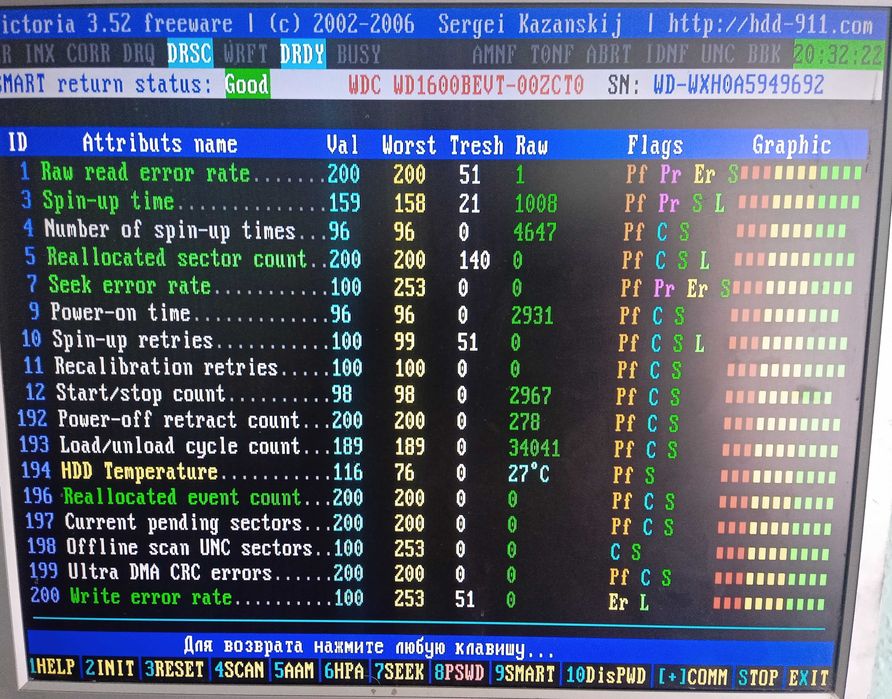This screenshot has width=892, height=699.
Task: Click the [+]COMM item
Action: [692, 676]
